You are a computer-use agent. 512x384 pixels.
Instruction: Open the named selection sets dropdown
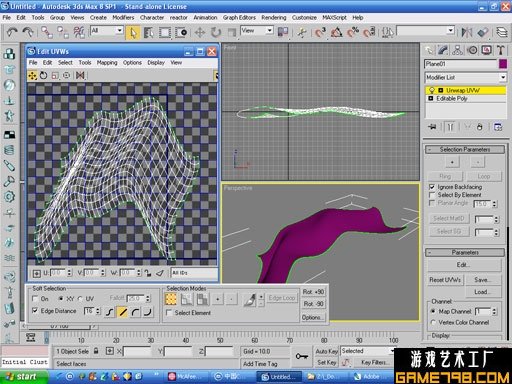pos(426,31)
